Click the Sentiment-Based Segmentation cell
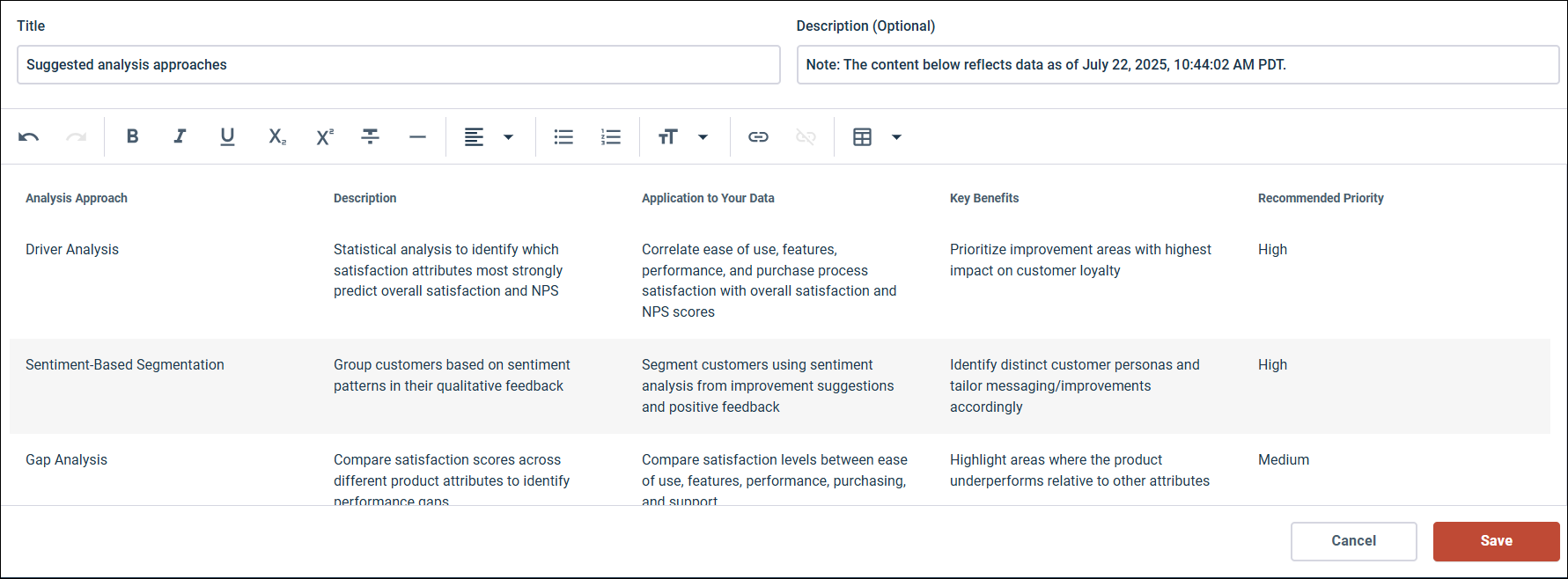Screen dimensions: 1568x579 click(125, 365)
